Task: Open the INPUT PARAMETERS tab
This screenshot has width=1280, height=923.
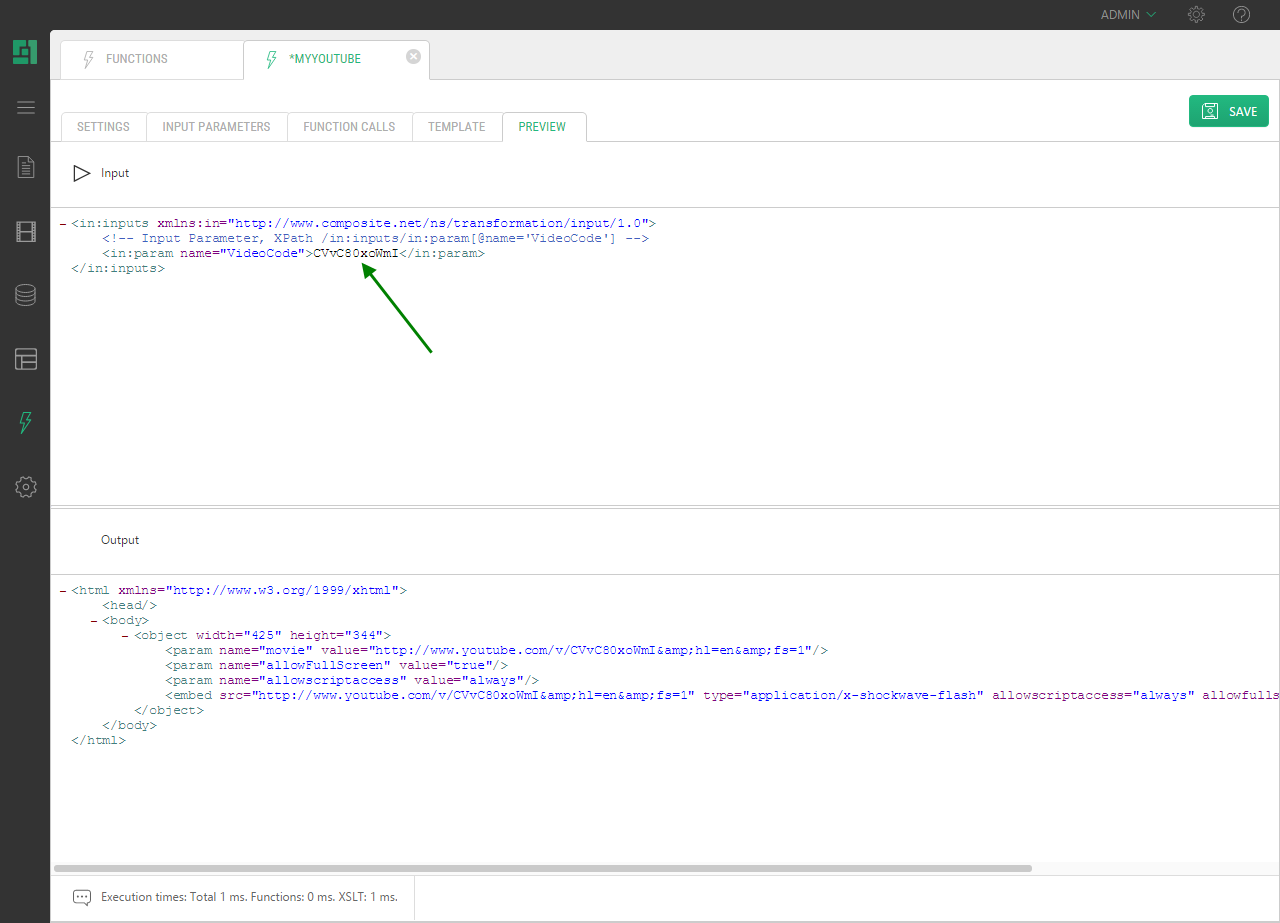Action: pos(216,127)
